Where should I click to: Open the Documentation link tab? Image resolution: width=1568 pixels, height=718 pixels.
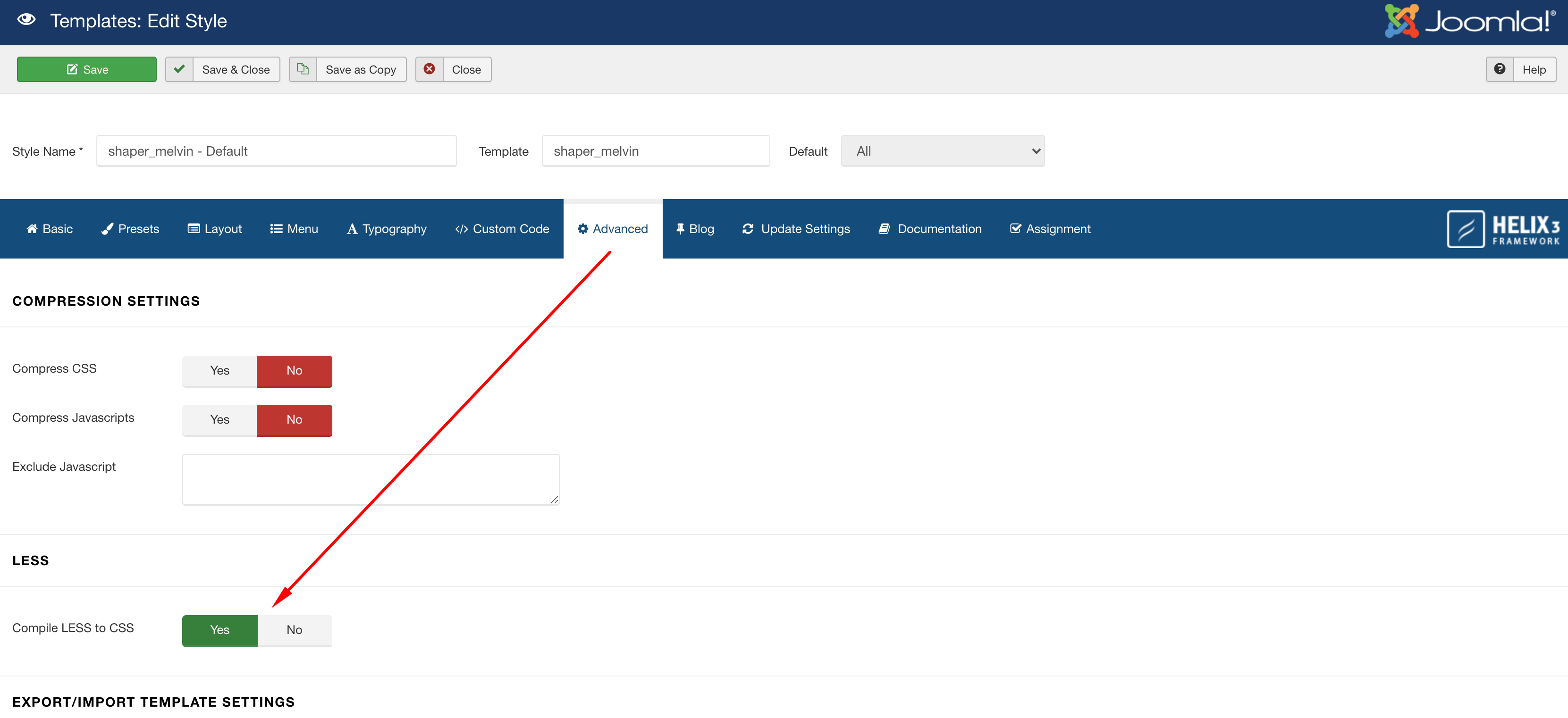930,229
